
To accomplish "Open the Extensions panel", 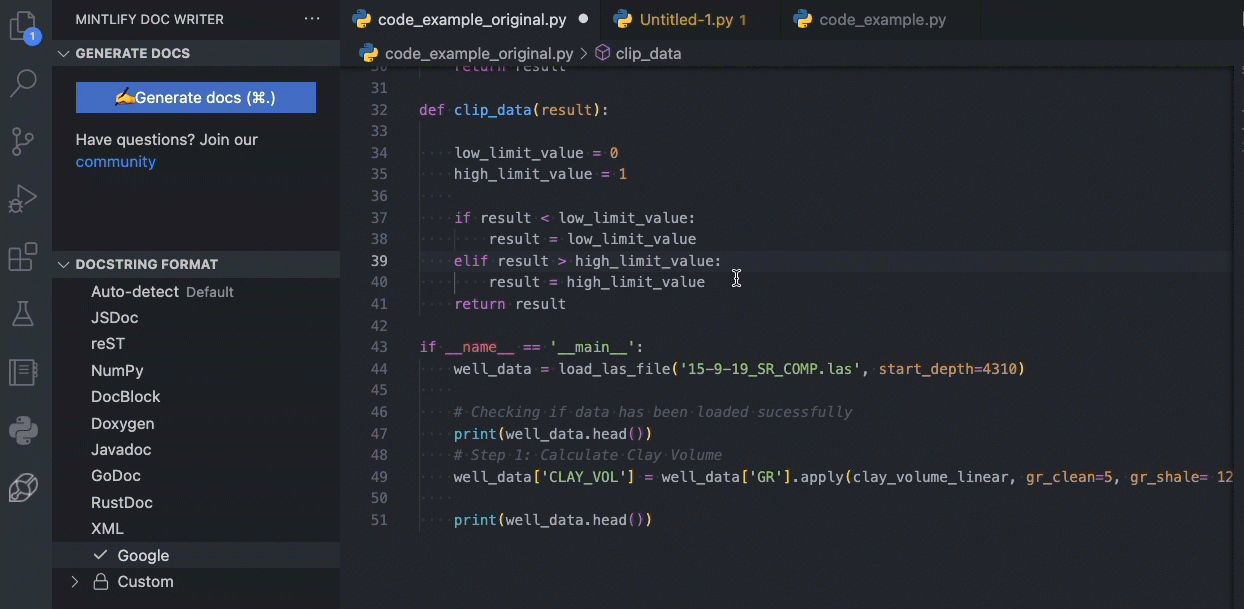I will tap(23, 257).
